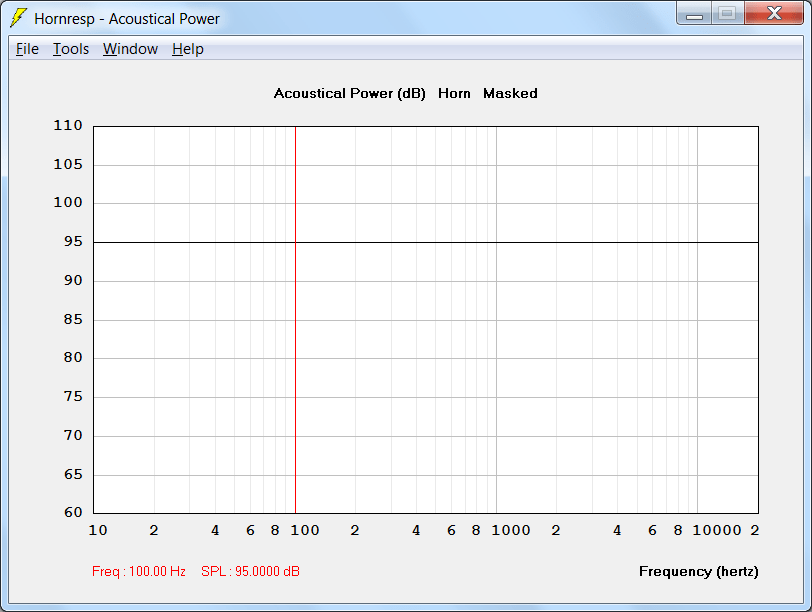Screen dimensions: 812x612
Task: Click the 'Frequency (hertz)' axis label
Action: (699, 571)
